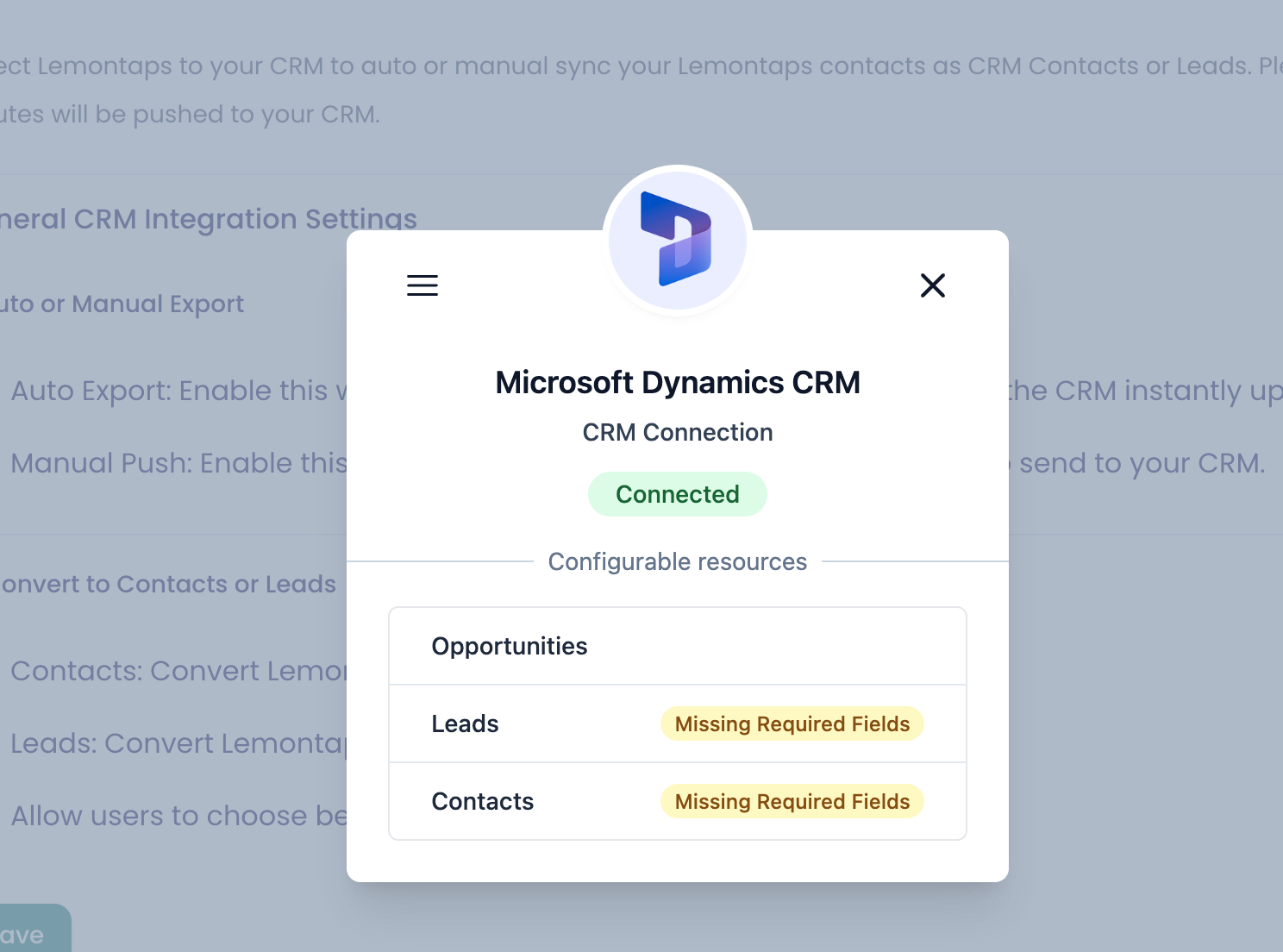The image size is (1283, 952).
Task: Click Missing Required Fields badge for Leads
Action: point(792,723)
